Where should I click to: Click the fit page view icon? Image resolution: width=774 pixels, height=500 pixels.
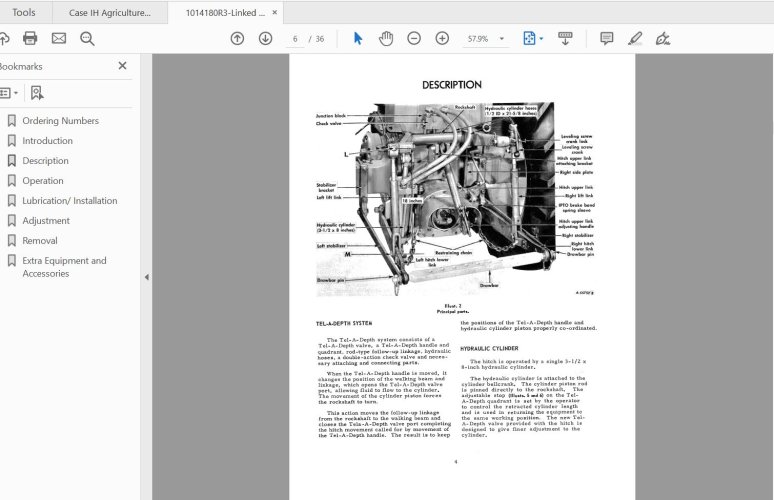tap(529, 38)
